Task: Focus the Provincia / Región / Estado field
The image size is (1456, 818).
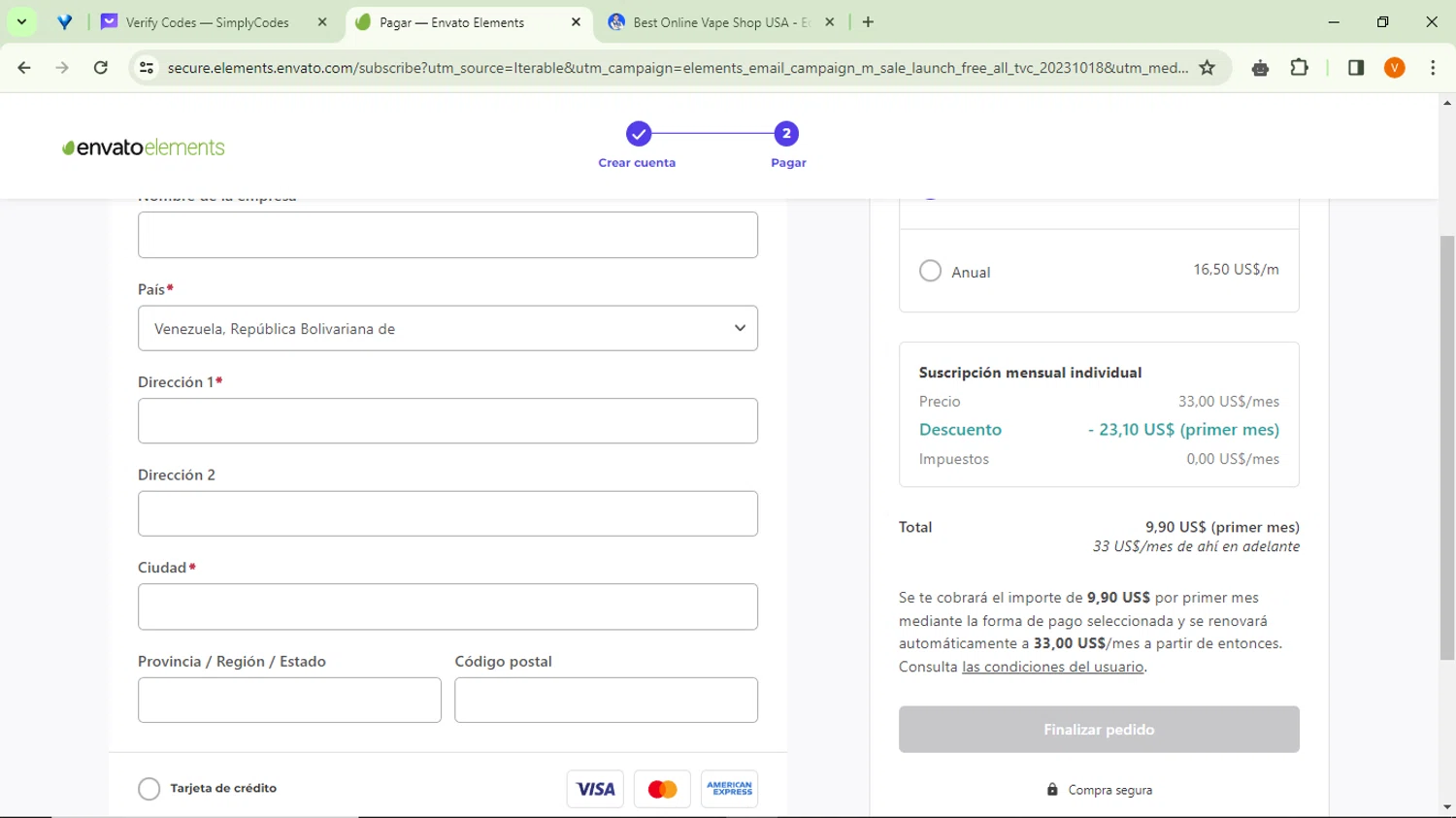Action: [x=289, y=700]
